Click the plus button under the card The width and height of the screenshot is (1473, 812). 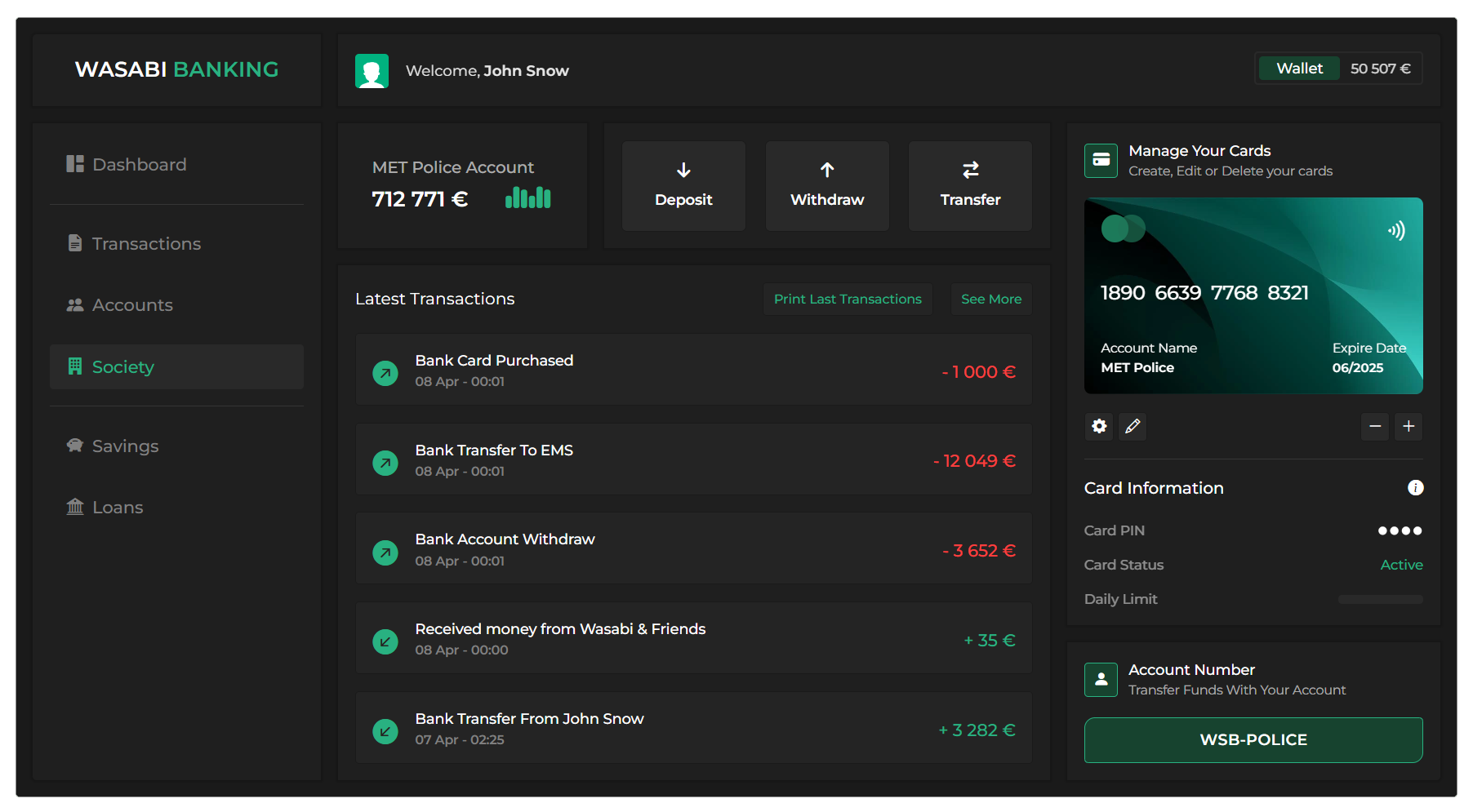[x=1408, y=426]
